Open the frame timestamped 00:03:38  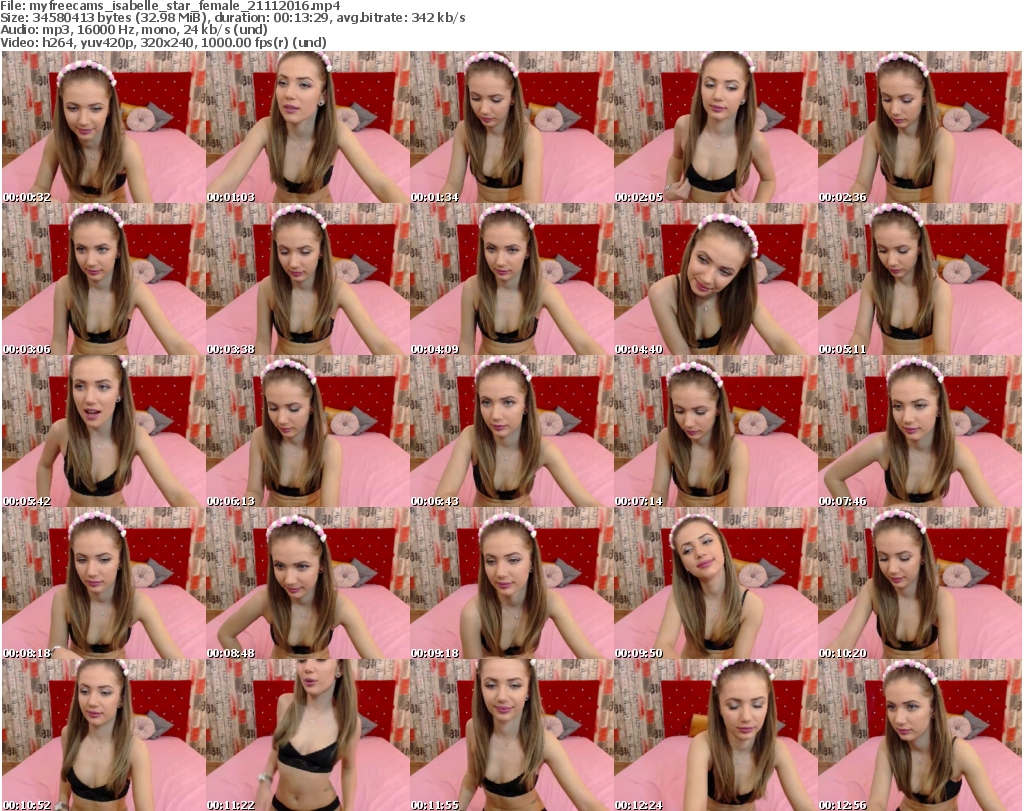[308, 279]
